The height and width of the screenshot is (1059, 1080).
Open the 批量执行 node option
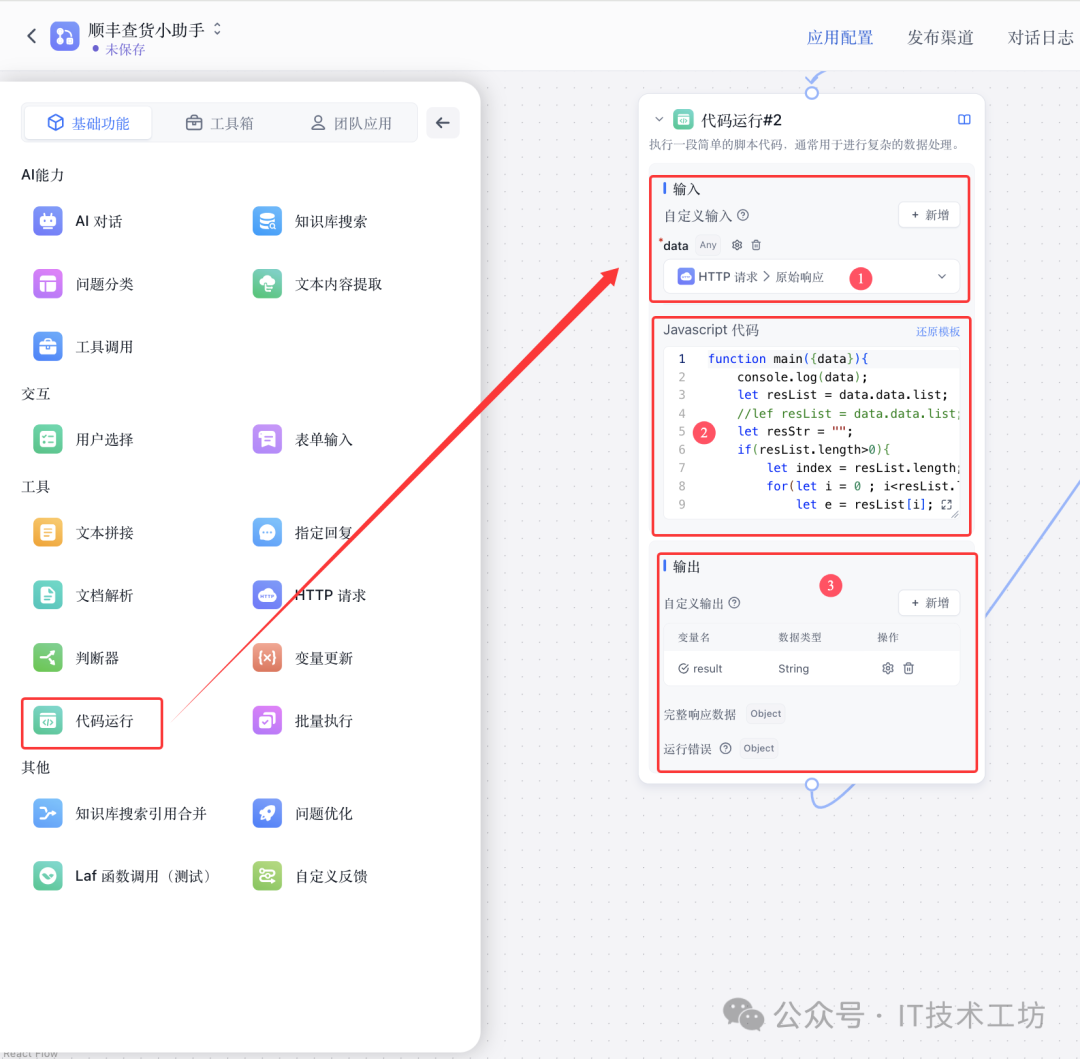(x=322, y=719)
